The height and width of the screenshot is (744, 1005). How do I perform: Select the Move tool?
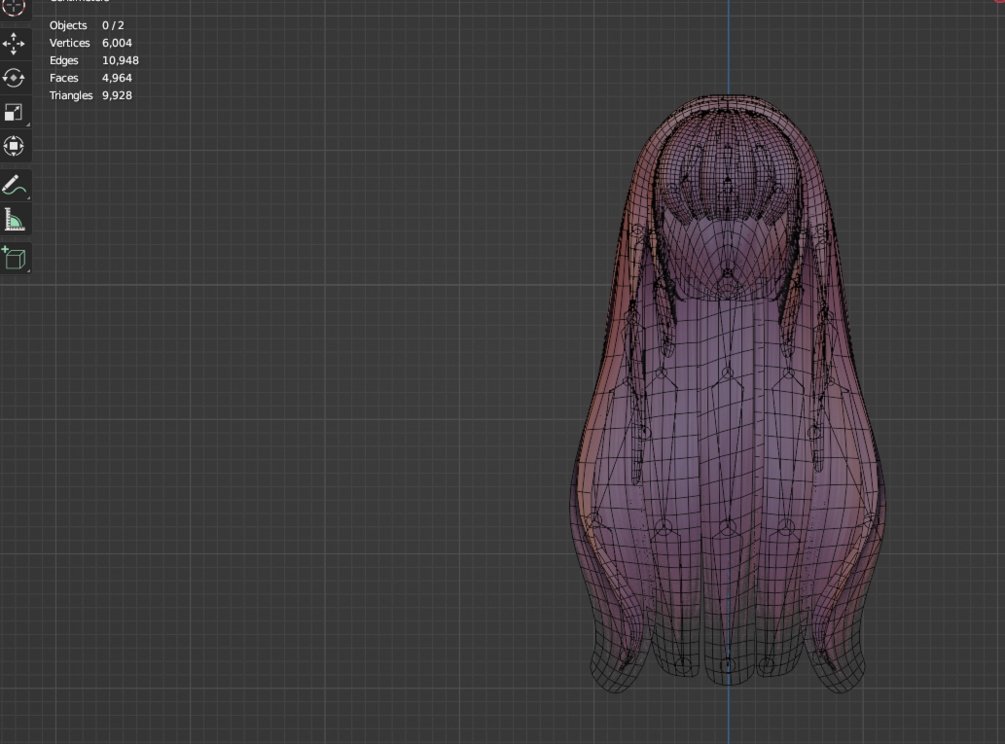point(13,44)
